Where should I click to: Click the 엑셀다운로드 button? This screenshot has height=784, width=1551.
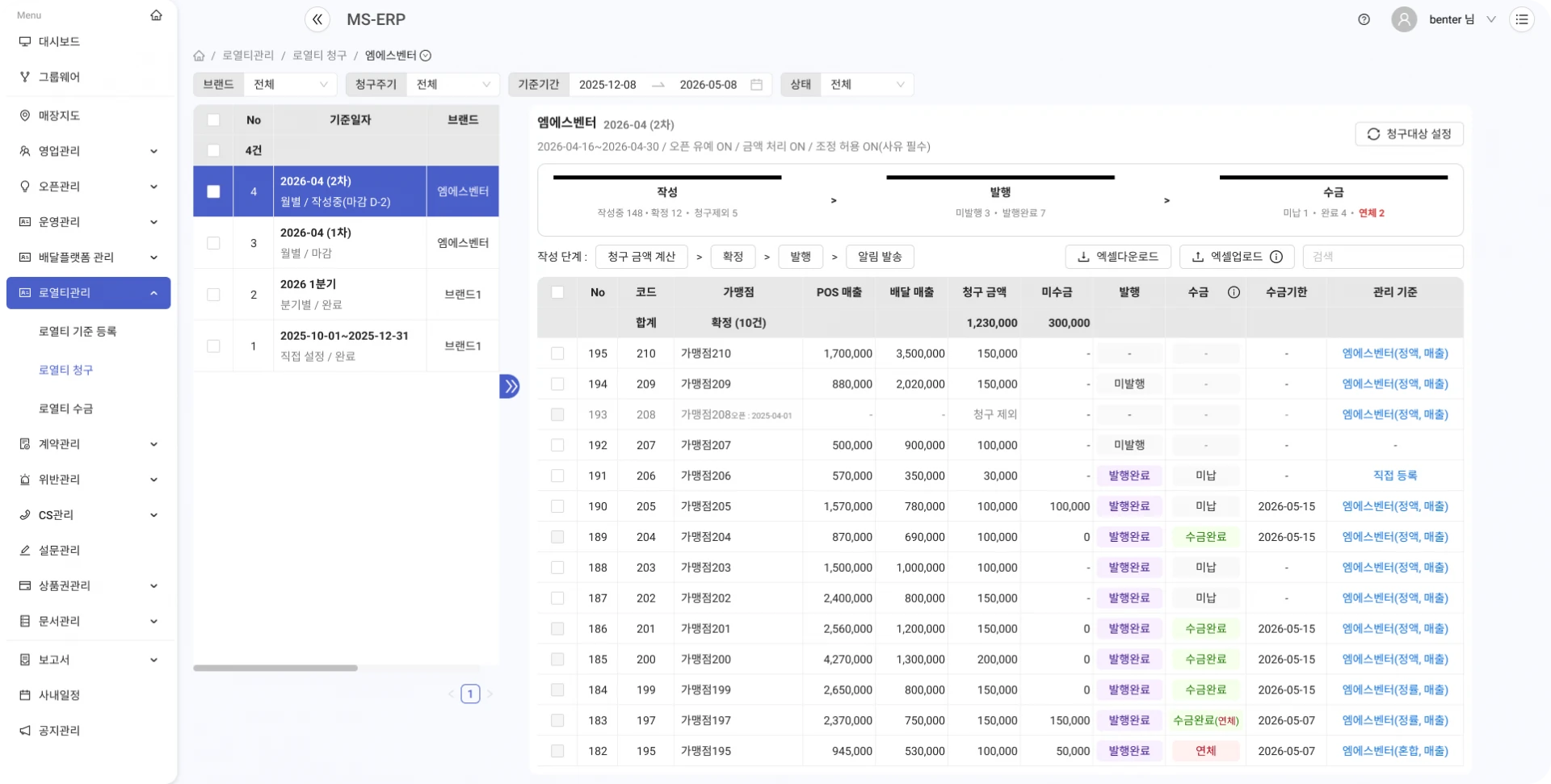[1118, 257]
